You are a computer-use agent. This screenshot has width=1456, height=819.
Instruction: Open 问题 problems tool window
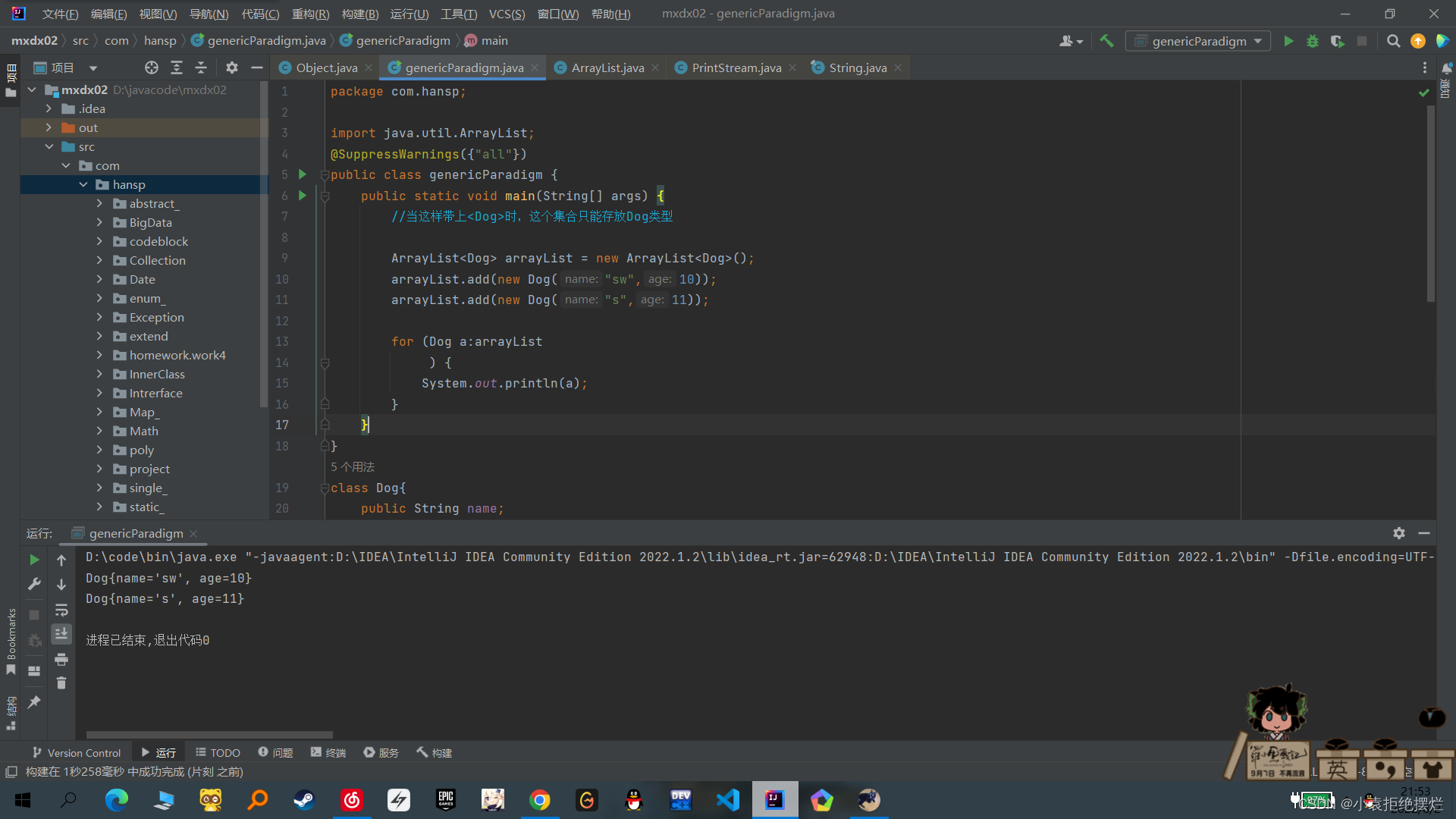click(275, 752)
